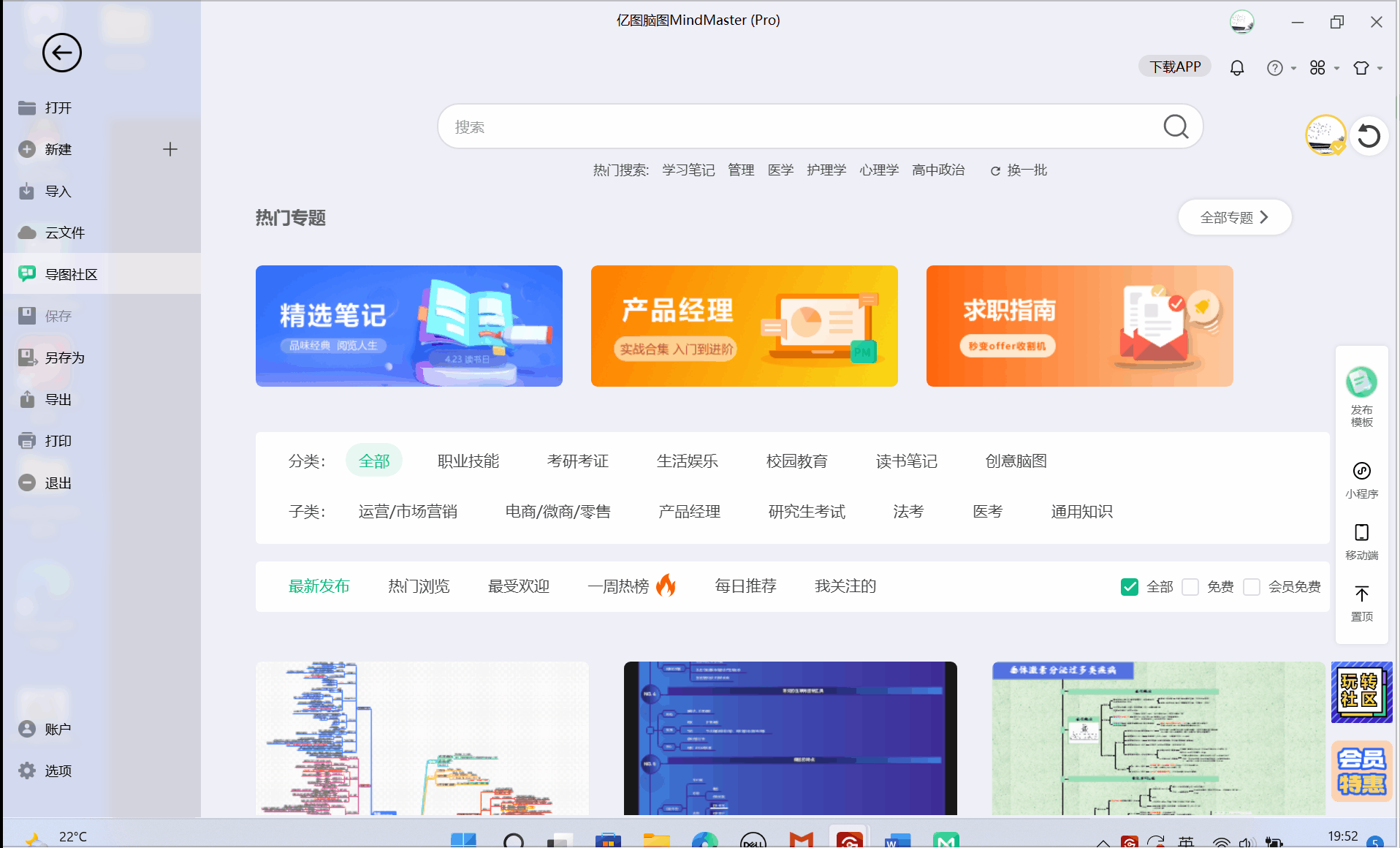Select the 创意脑图 category

pyautogui.click(x=1016, y=461)
